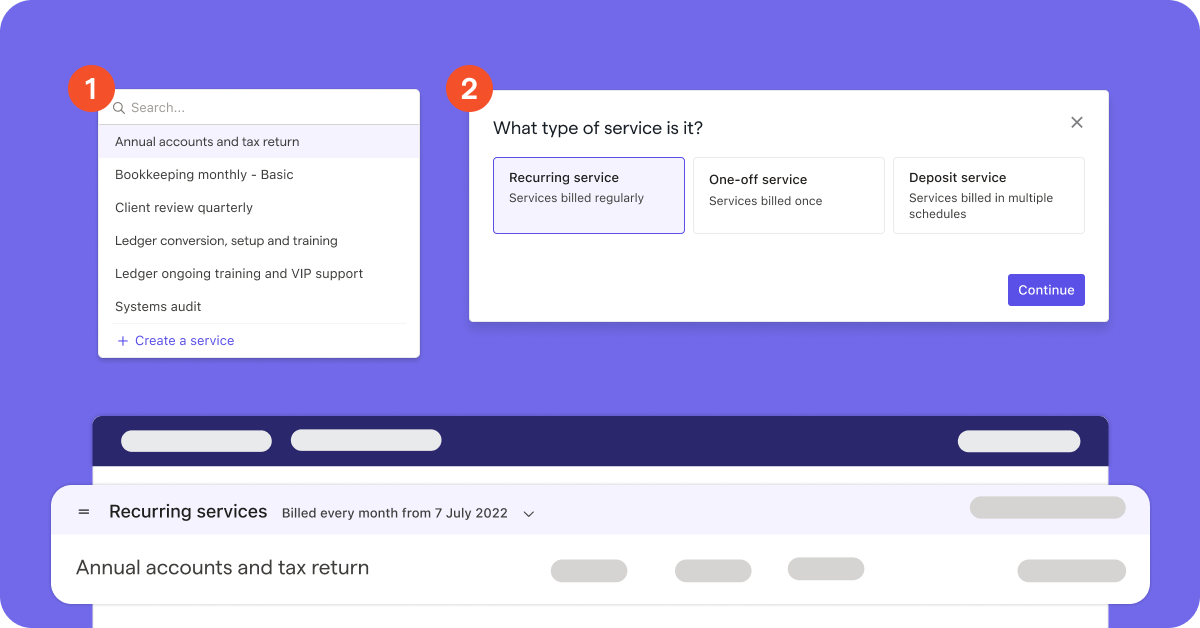Click the orange step 2 badge
Viewport: 1200px width, 628px height.
pos(469,90)
